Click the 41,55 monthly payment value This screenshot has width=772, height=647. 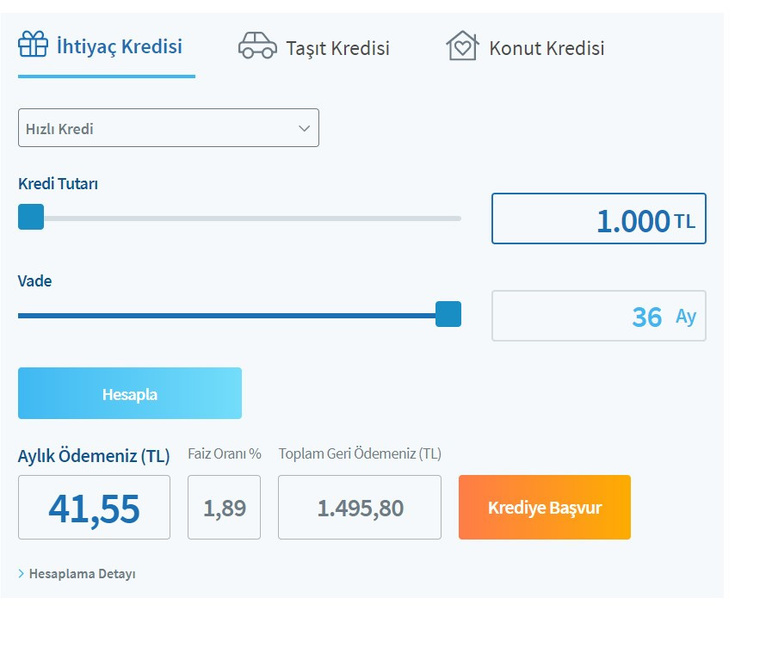[x=94, y=508]
